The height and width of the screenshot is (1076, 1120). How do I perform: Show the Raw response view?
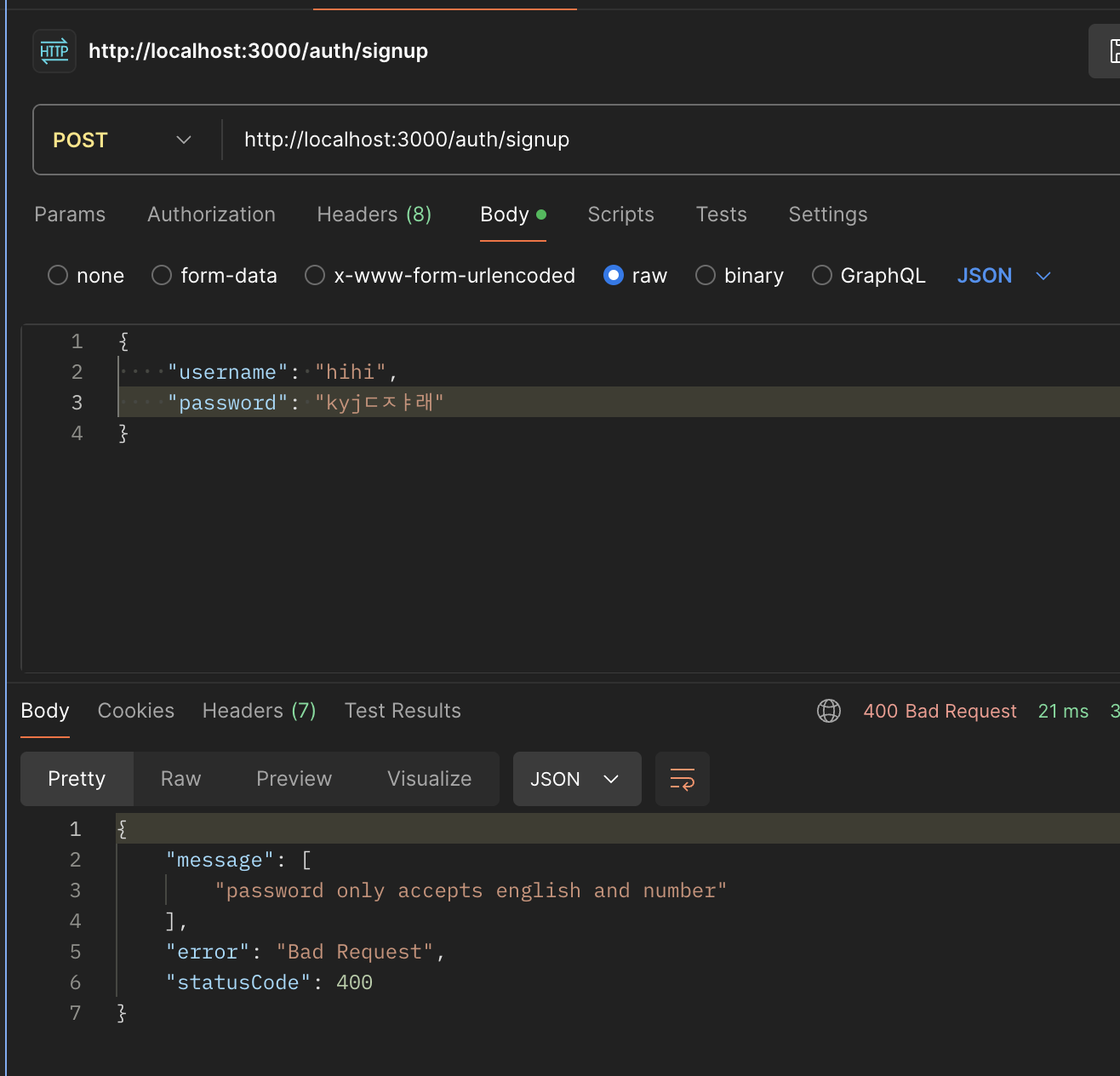pyautogui.click(x=180, y=779)
